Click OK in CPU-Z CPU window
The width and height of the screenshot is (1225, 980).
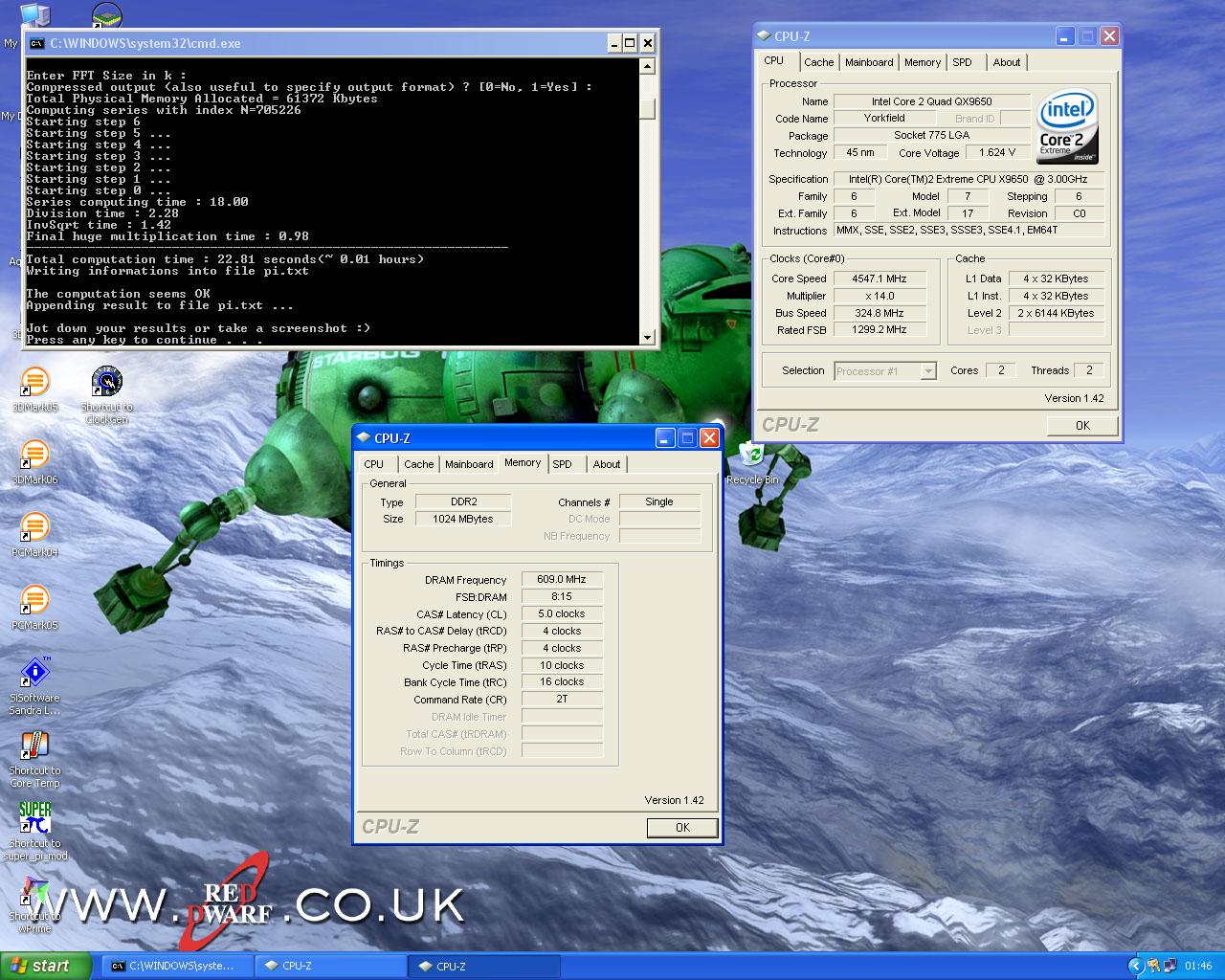[x=1082, y=426]
